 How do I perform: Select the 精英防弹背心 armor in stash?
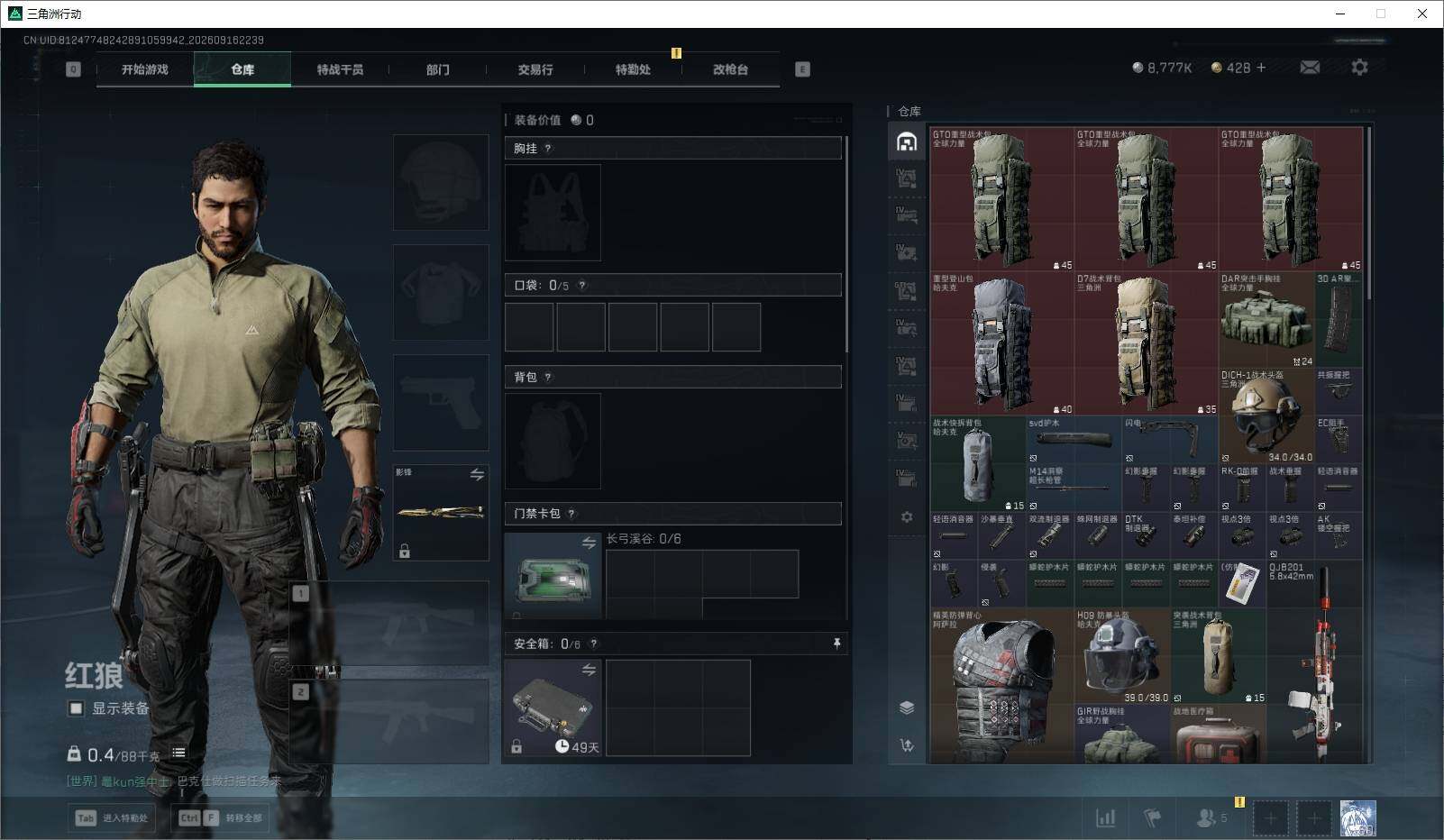coord(1002,686)
